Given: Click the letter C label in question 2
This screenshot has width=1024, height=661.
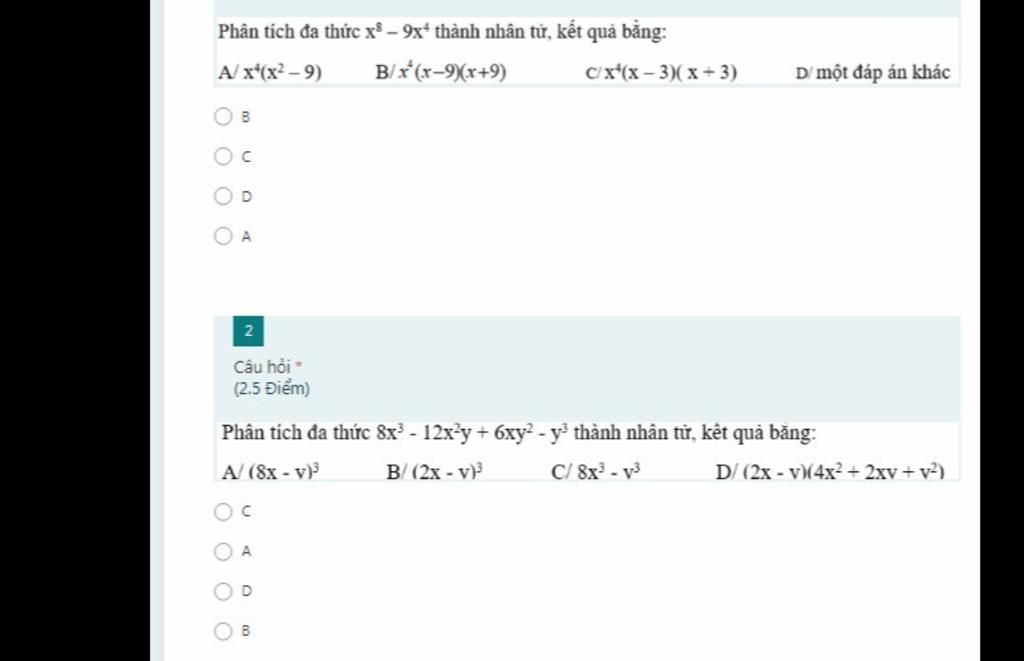Looking at the screenshot, I should (246, 511).
